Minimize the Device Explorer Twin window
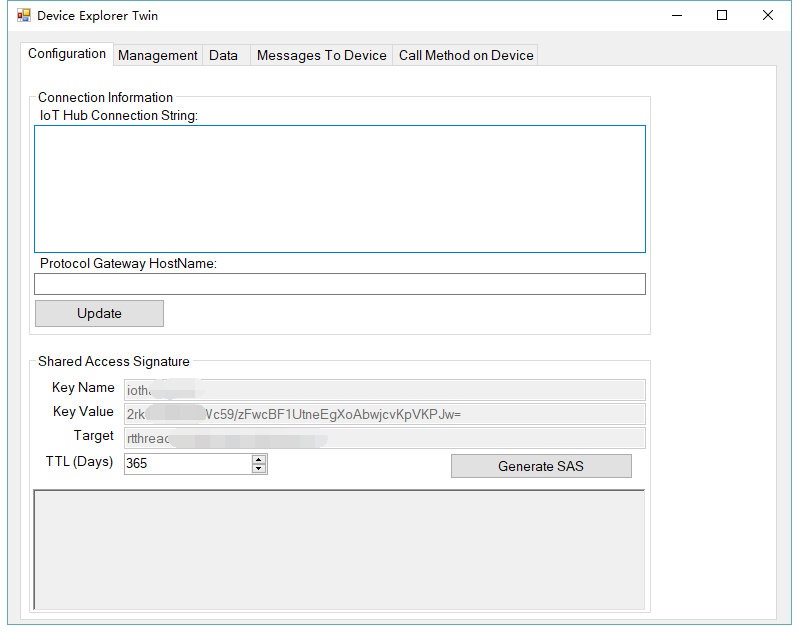This screenshot has height=632, width=799. pyautogui.click(x=676, y=16)
